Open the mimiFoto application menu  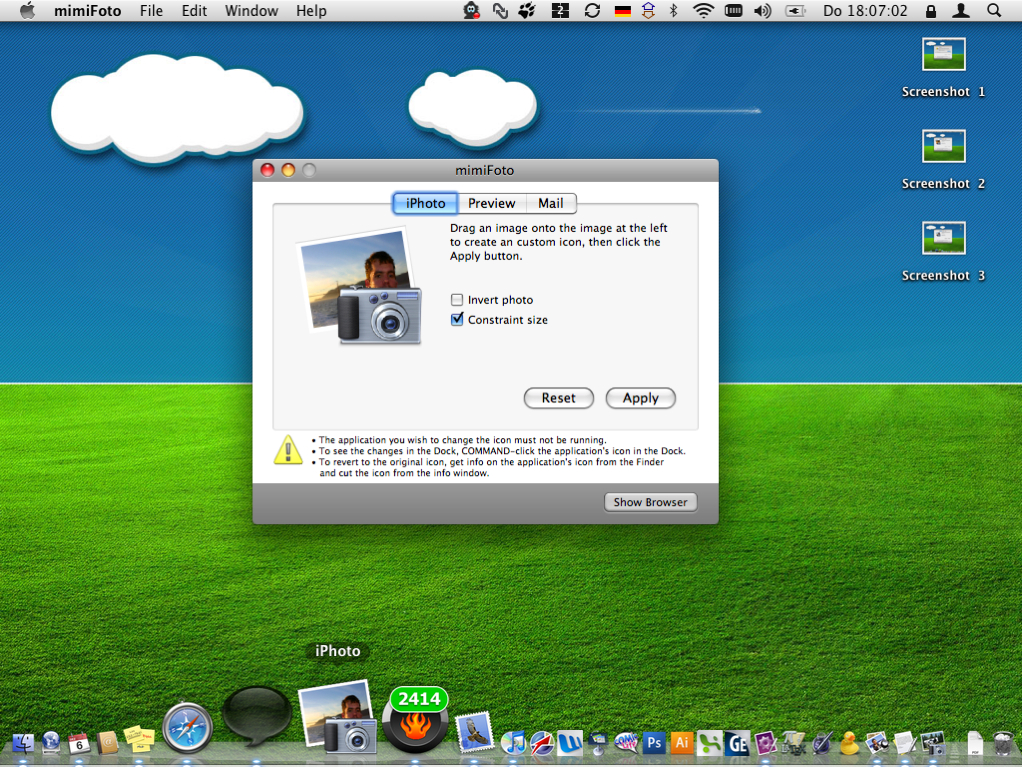[x=87, y=11]
